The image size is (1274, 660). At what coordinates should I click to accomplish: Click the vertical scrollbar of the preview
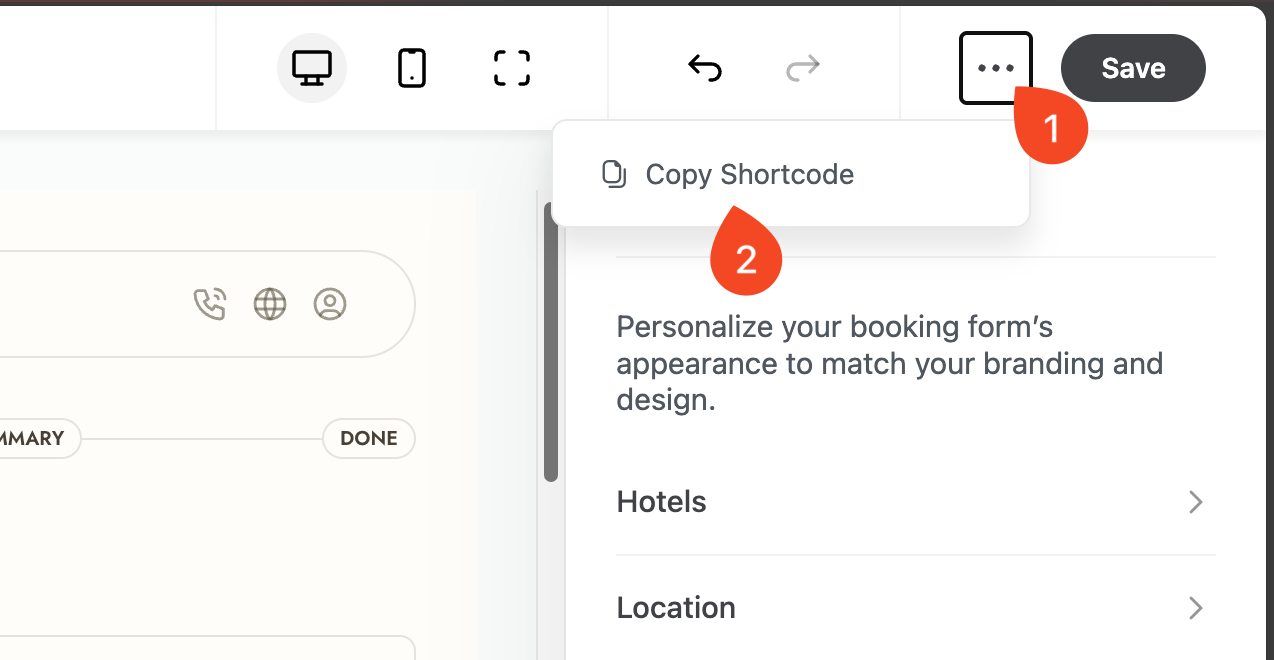pos(550,342)
